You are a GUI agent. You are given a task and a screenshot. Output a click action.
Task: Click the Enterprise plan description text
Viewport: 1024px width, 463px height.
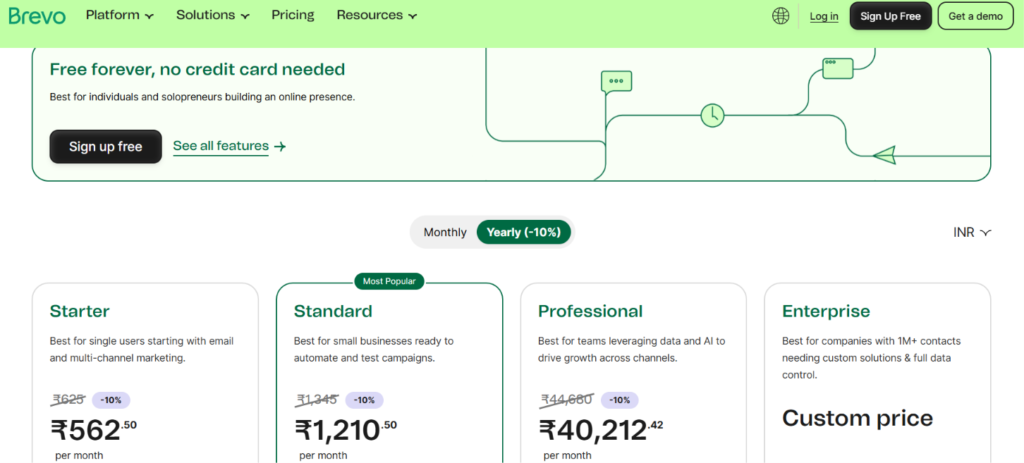tap(871, 358)
